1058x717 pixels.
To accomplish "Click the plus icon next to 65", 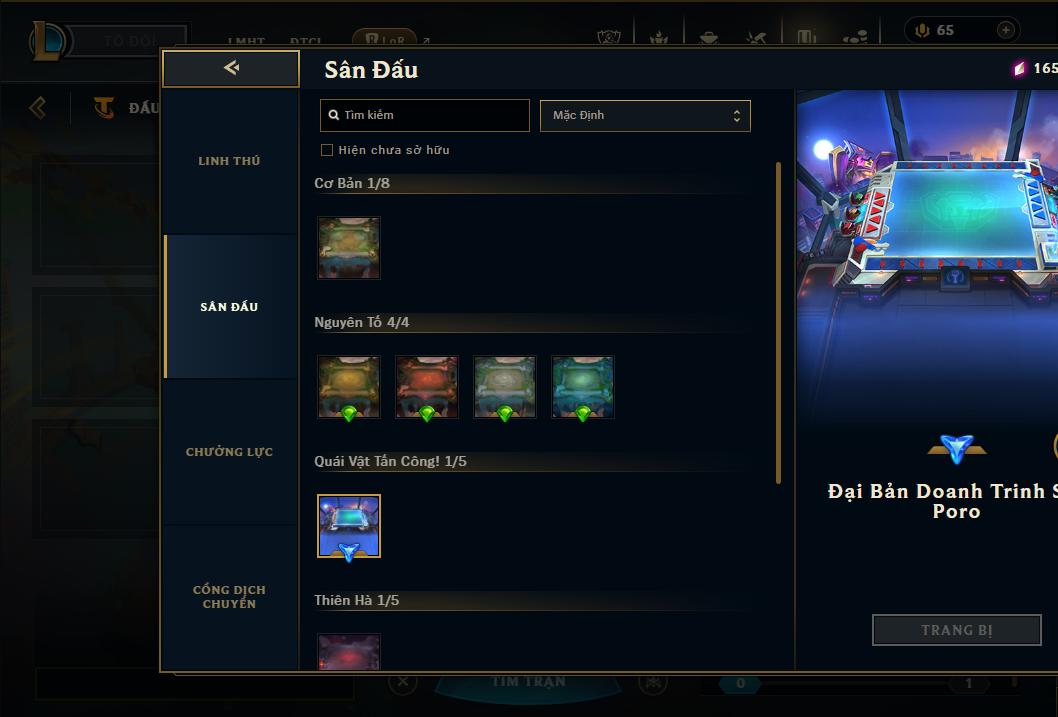I will [x=1005, y=30].
